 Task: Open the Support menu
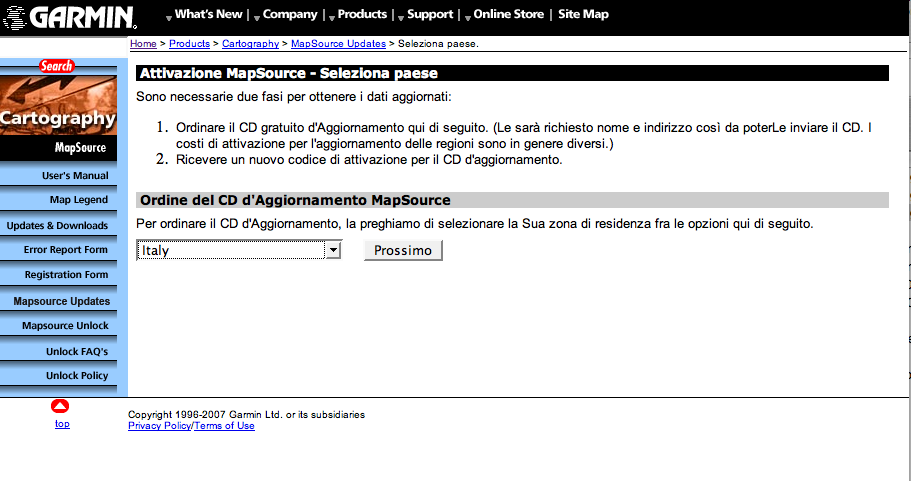pos(430,15)
